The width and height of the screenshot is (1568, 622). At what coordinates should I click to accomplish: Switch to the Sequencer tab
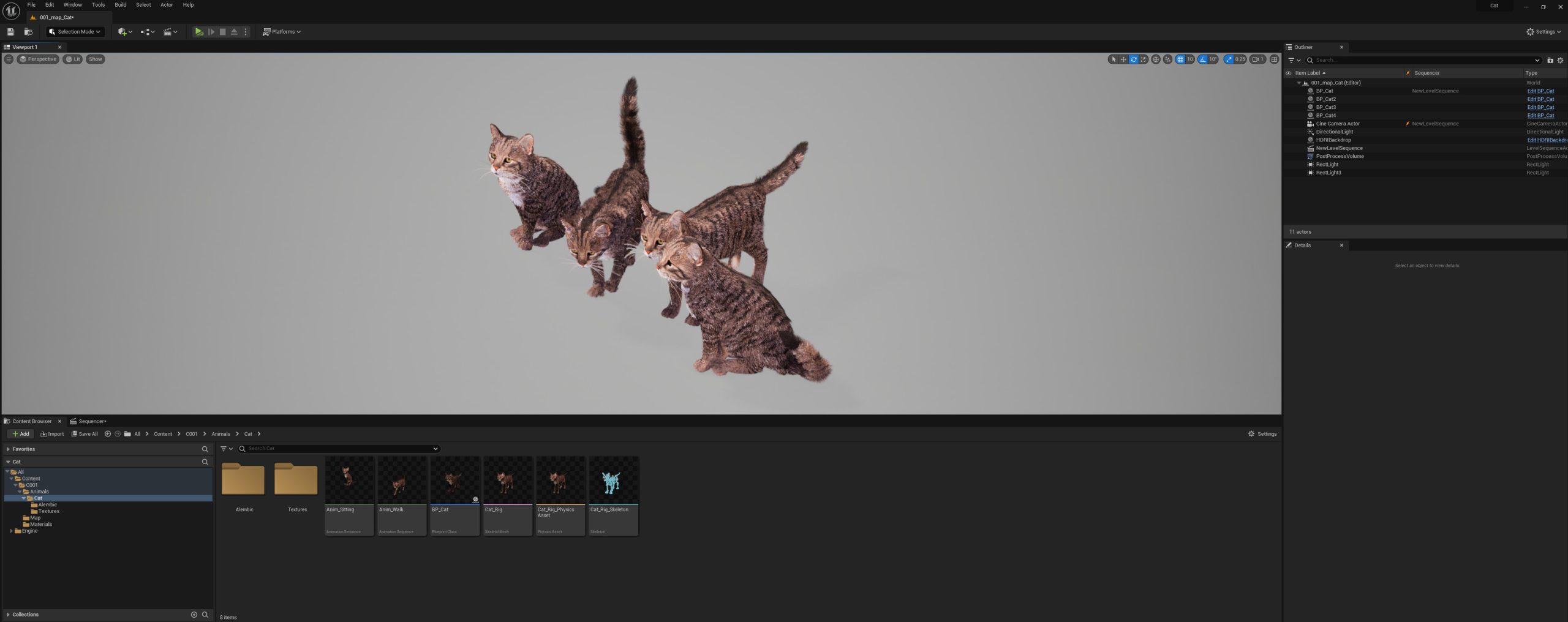tap(89, 421)
